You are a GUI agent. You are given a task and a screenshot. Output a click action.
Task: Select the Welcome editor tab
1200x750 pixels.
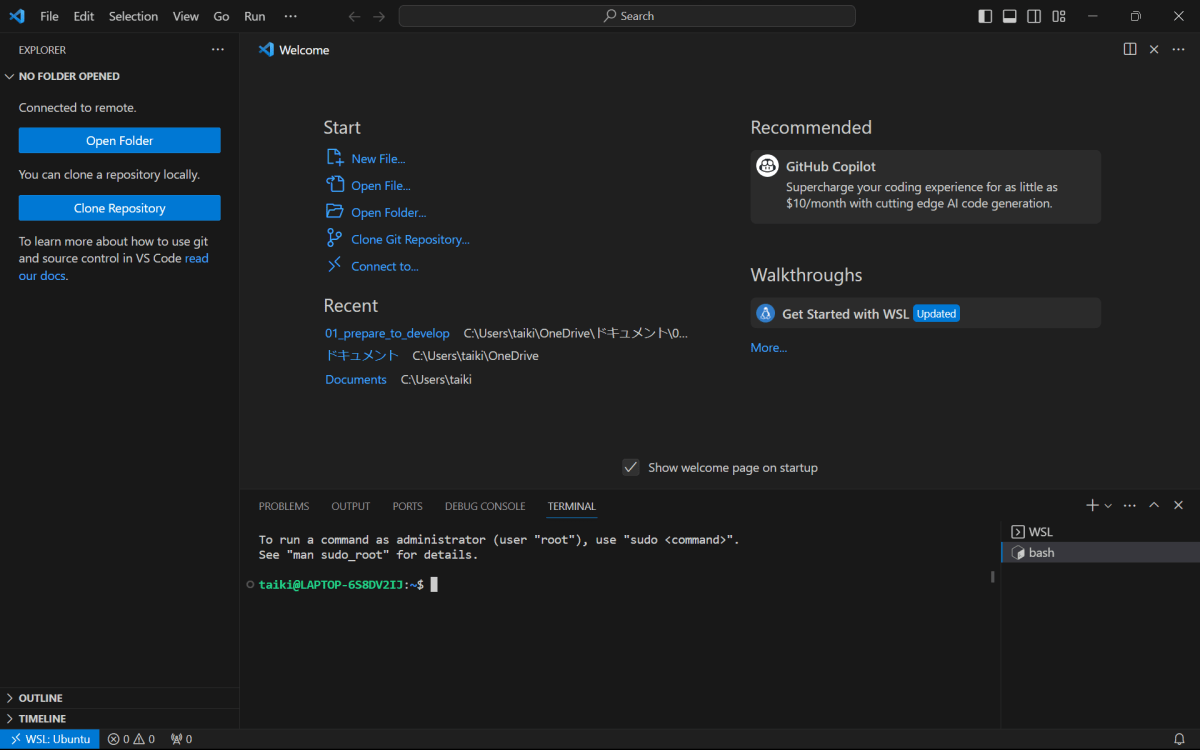294,50
